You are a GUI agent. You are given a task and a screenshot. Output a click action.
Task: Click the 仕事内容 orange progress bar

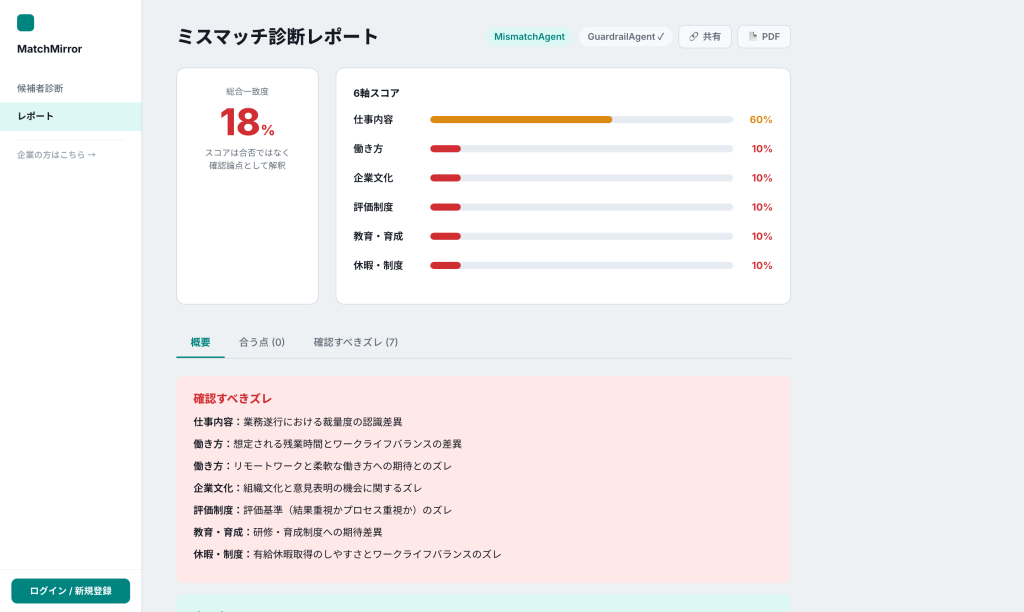click(x=521, y=120)
